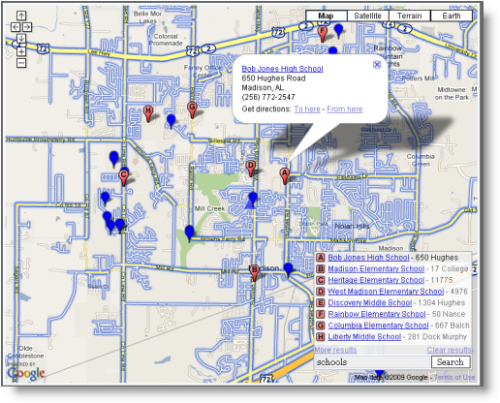Switch to the Satellite view tab

[368, 16]
